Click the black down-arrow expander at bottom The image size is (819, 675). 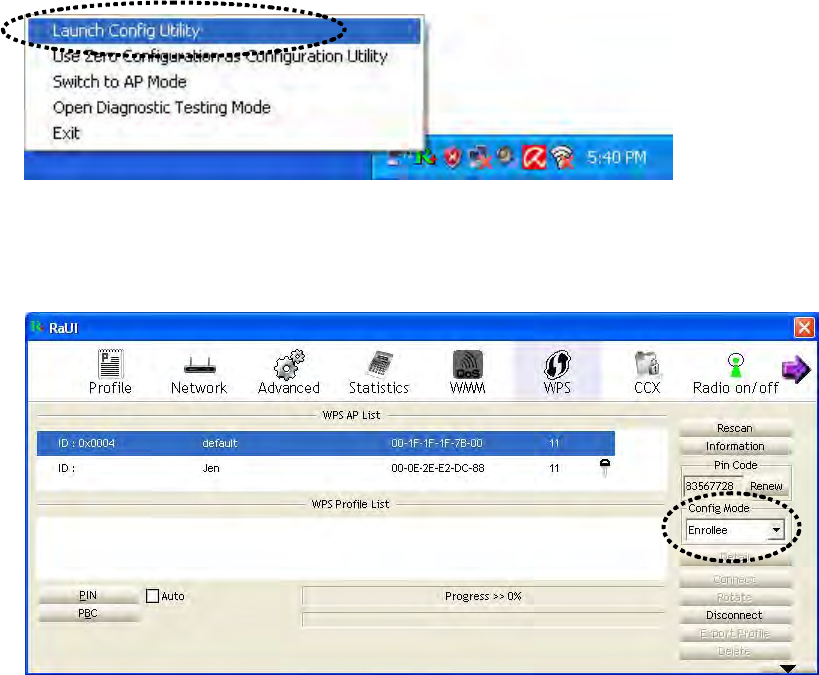[x=788, y=669]
